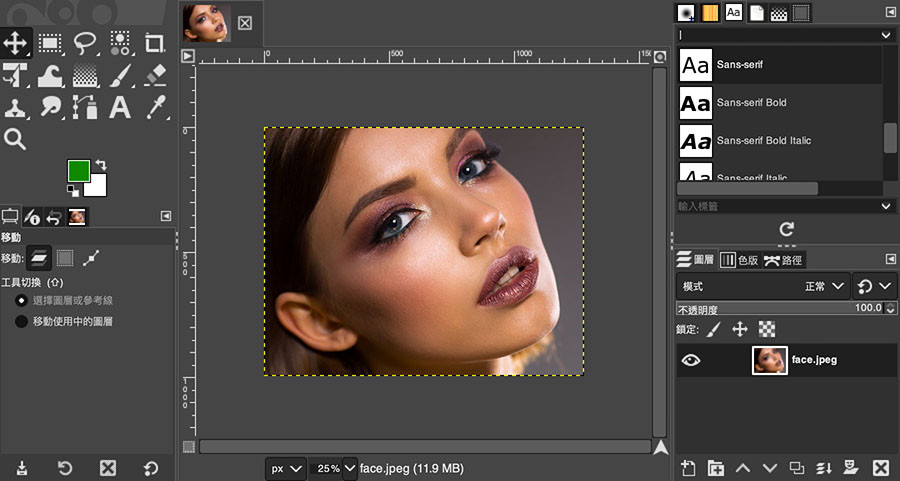Select the Paintbrush tool
The height and width of the screenshot is (481, 900).
pyautogui.click(x=120, y=75)
